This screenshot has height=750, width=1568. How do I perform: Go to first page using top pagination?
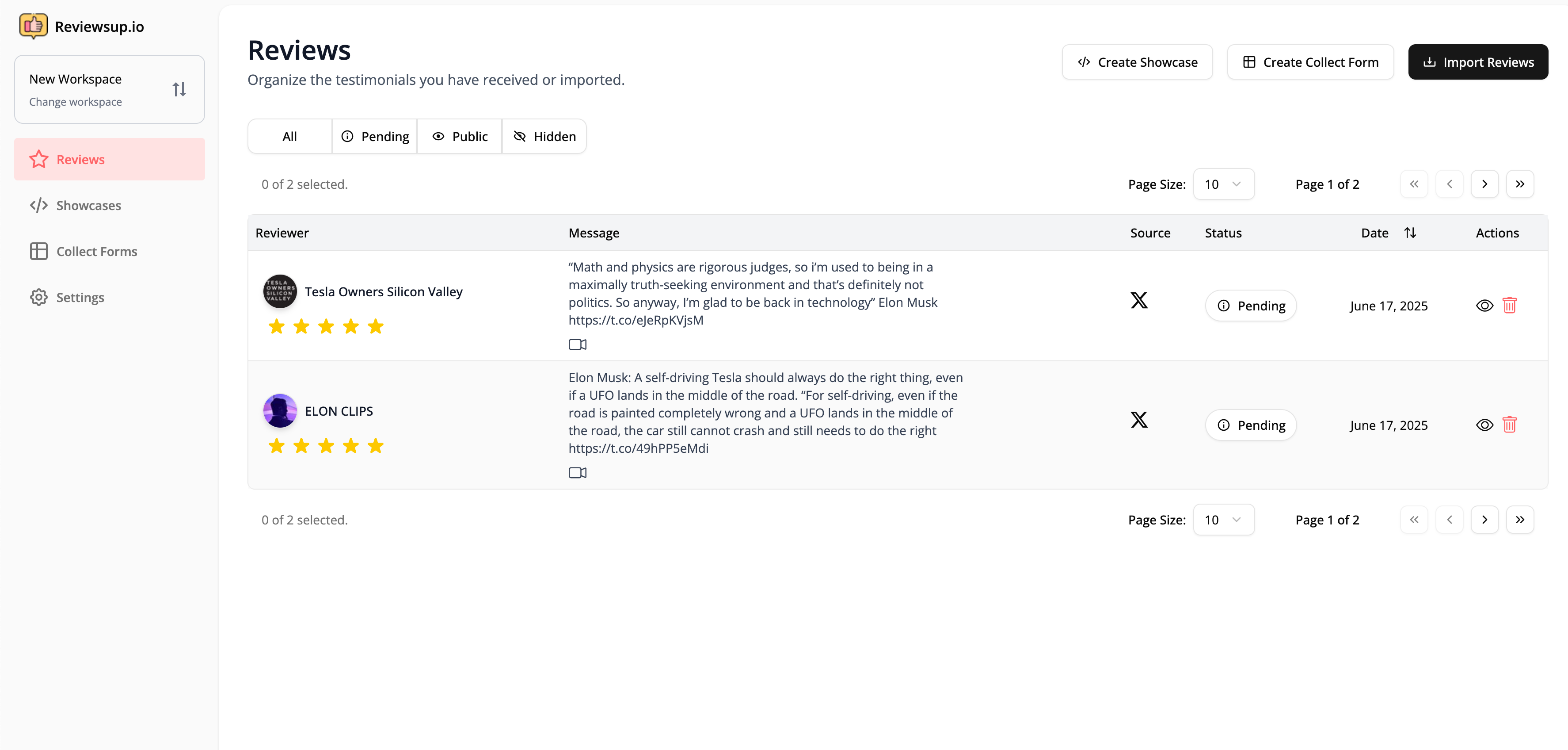pyautogui.click(x=1414, y=184)
